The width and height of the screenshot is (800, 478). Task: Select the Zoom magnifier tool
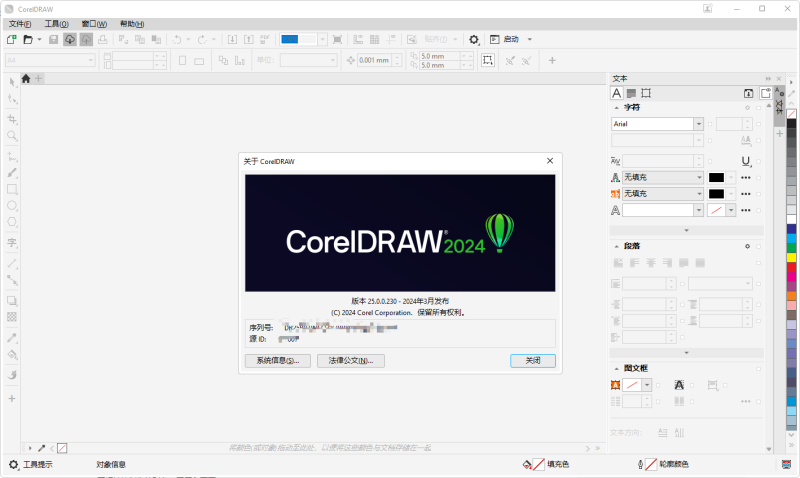coord(12,135)
